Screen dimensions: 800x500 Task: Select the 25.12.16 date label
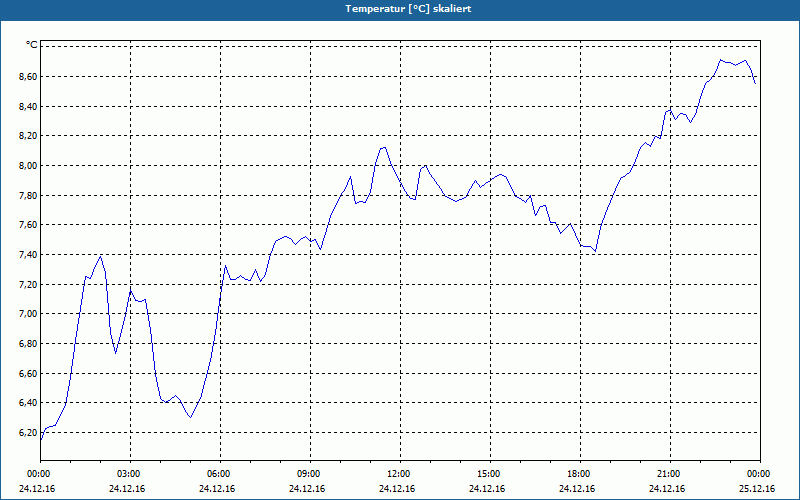coord(757,489)
